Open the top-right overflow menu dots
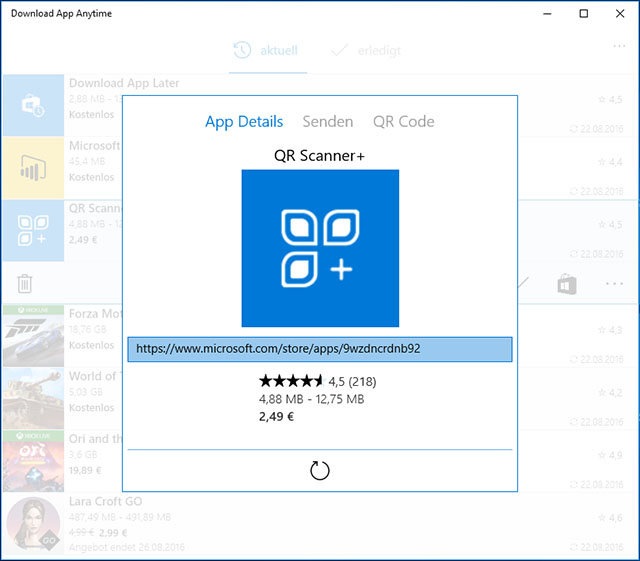Viewport: 640px width, 561px height. coord(619,46)
